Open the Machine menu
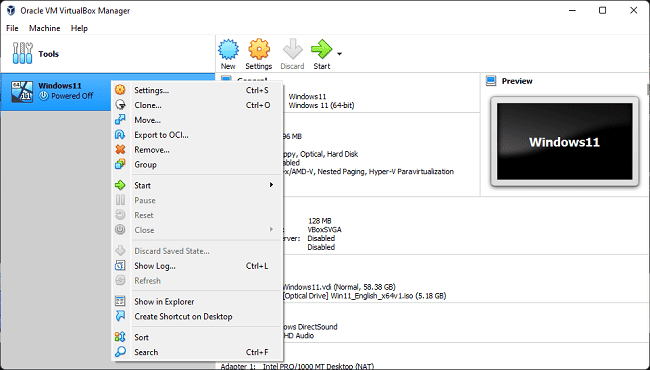Viewport: 650px width, 370px height. [x=44, y=28]
